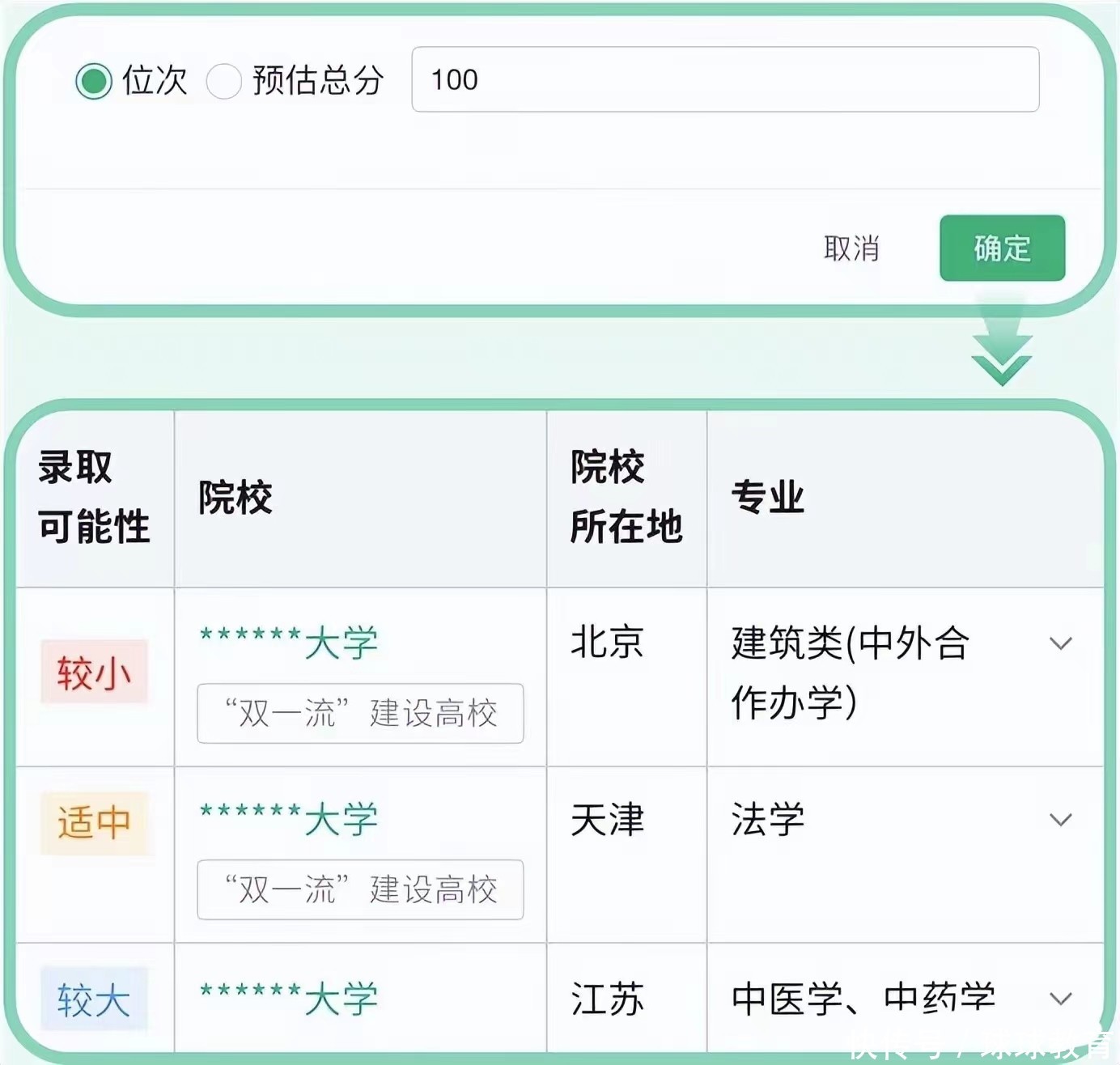Click the input field containing 100
The height and width of the screenshot is (1065, 1120).
pyautogui.click(x=724, y=79)
